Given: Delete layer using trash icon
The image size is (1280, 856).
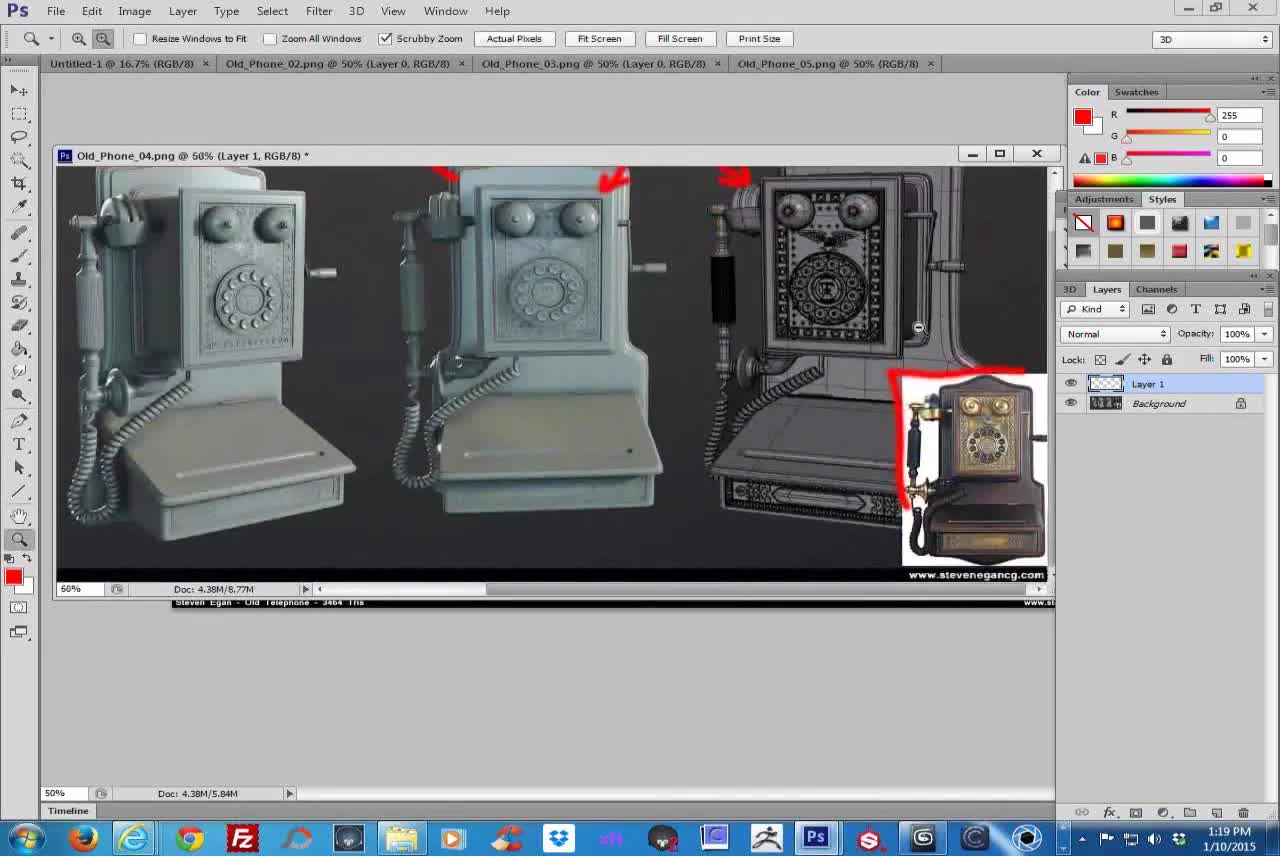Looking at the screenshot, I should [x=1243, y=812].
